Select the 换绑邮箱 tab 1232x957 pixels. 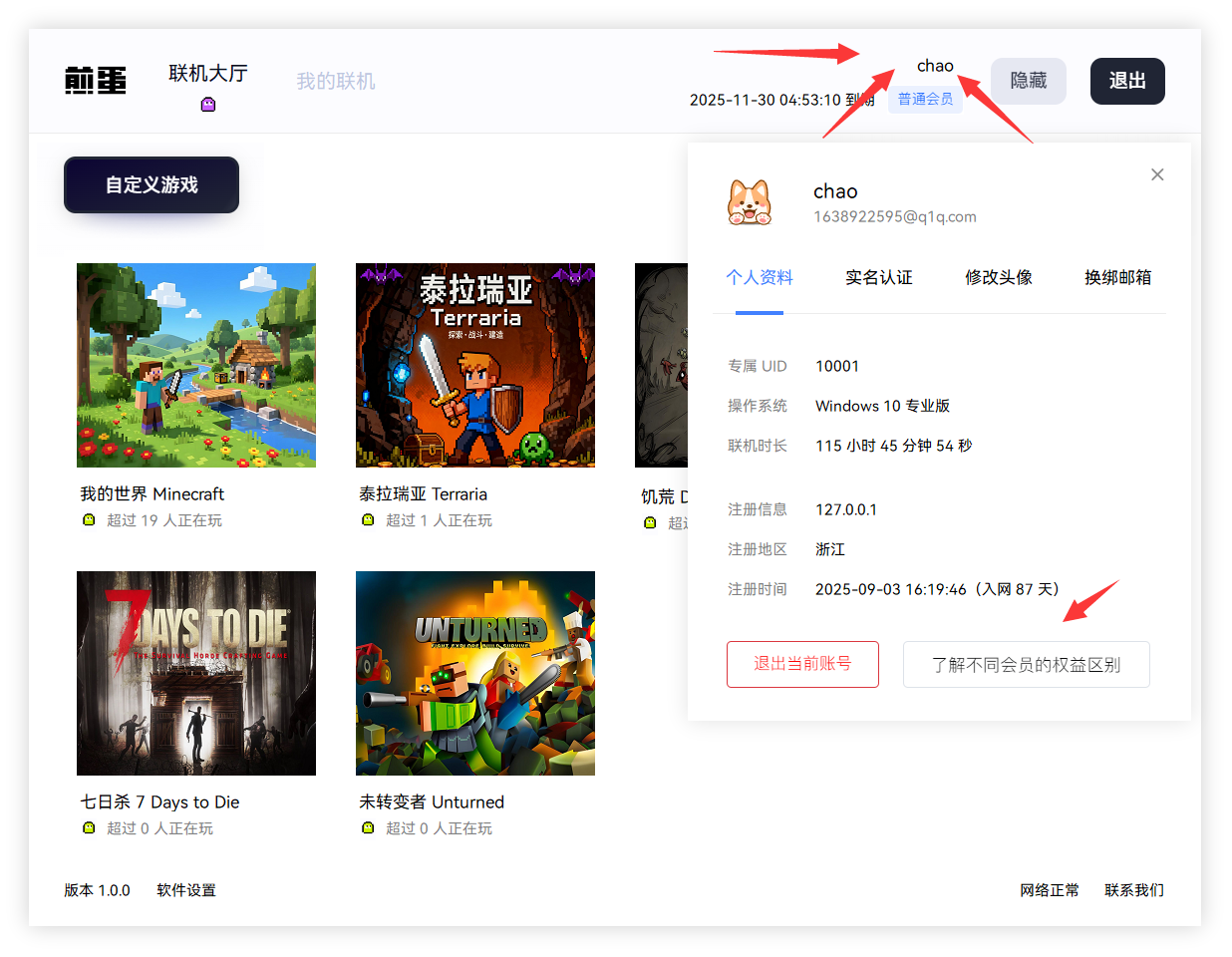(x=1117, y=278)
